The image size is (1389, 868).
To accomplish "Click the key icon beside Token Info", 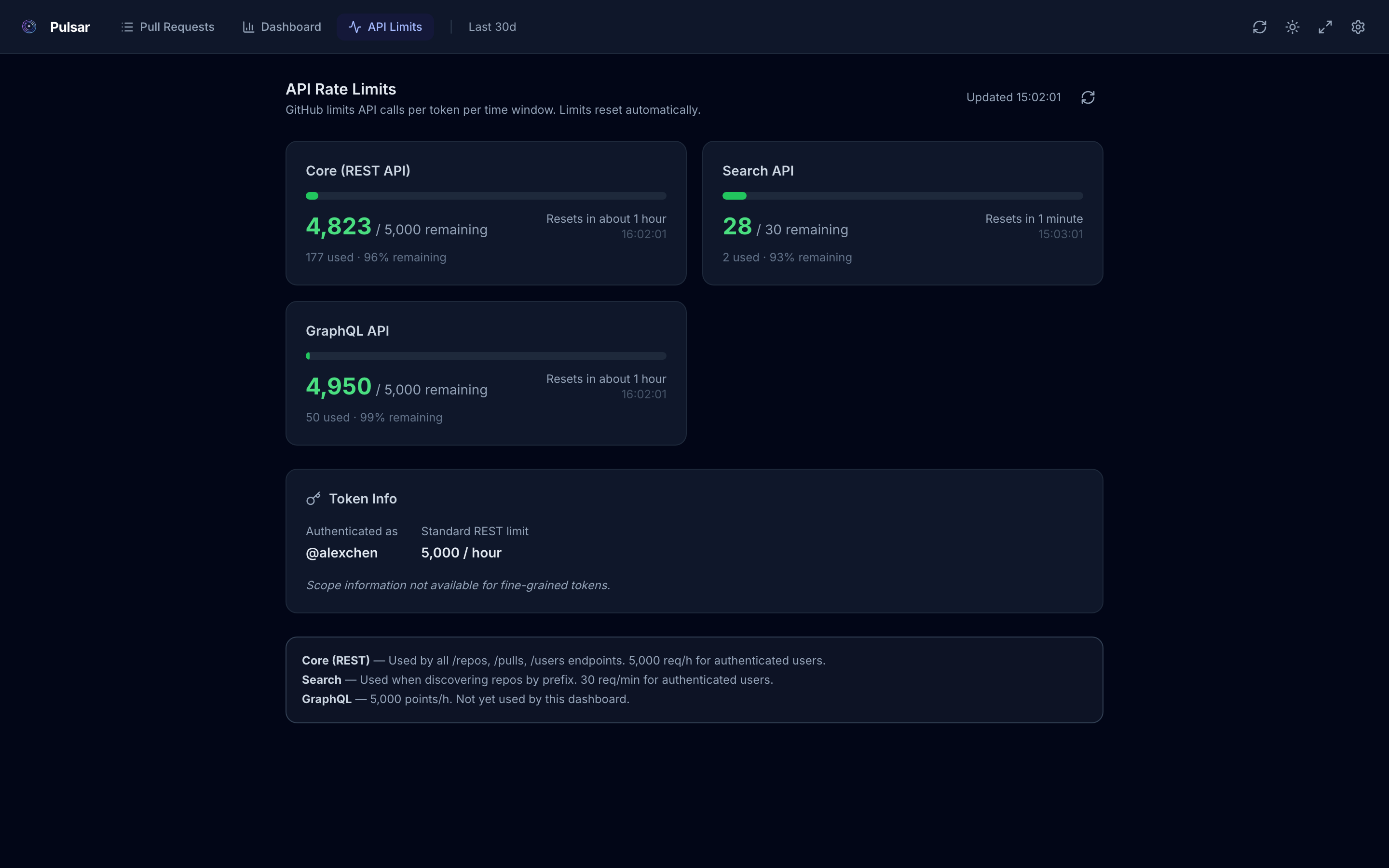I will (x=313, y=498).
